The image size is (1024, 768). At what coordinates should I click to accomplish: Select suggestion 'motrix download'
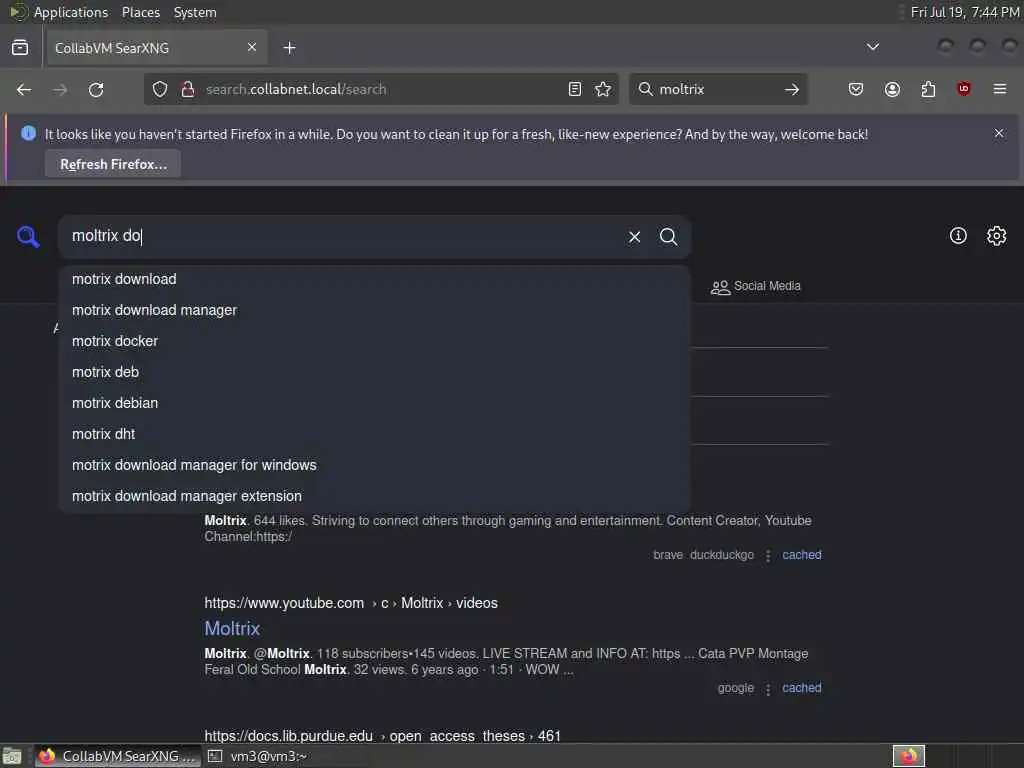[374, 279]
